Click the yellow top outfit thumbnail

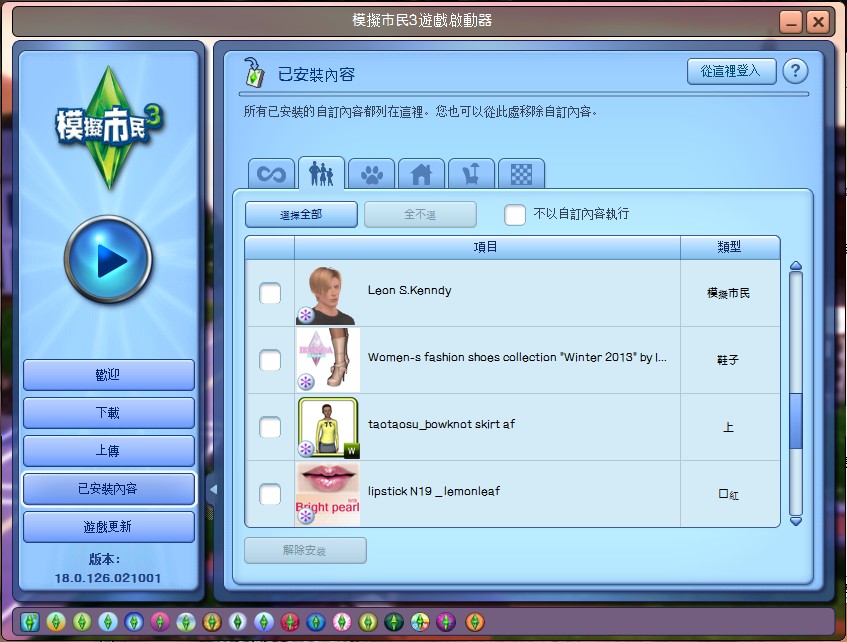[x=328, y=427]
